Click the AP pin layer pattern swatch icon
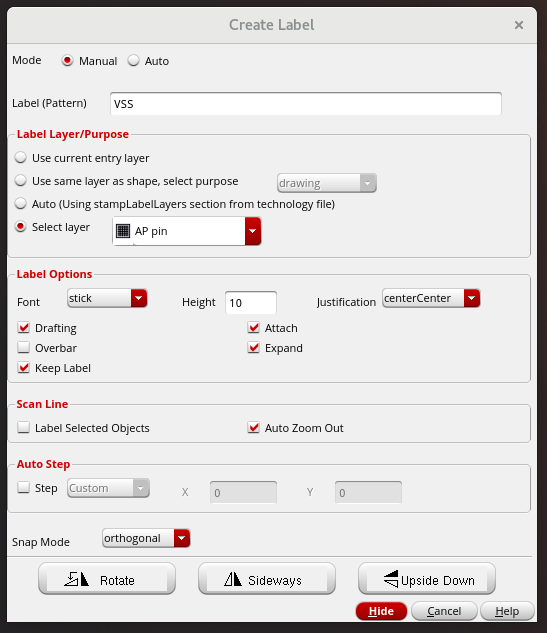547x633 pixels. coord(123,231)
